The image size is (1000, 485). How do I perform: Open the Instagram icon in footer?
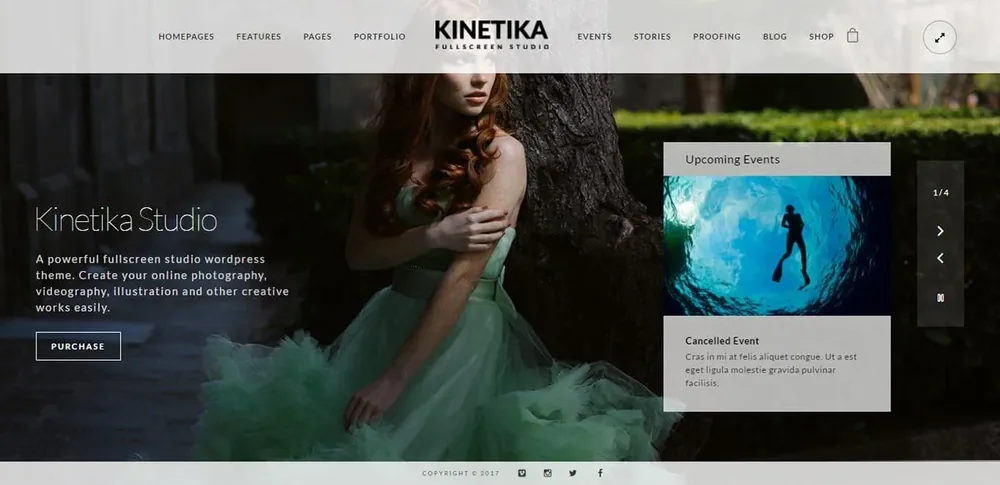pos(547,473)
